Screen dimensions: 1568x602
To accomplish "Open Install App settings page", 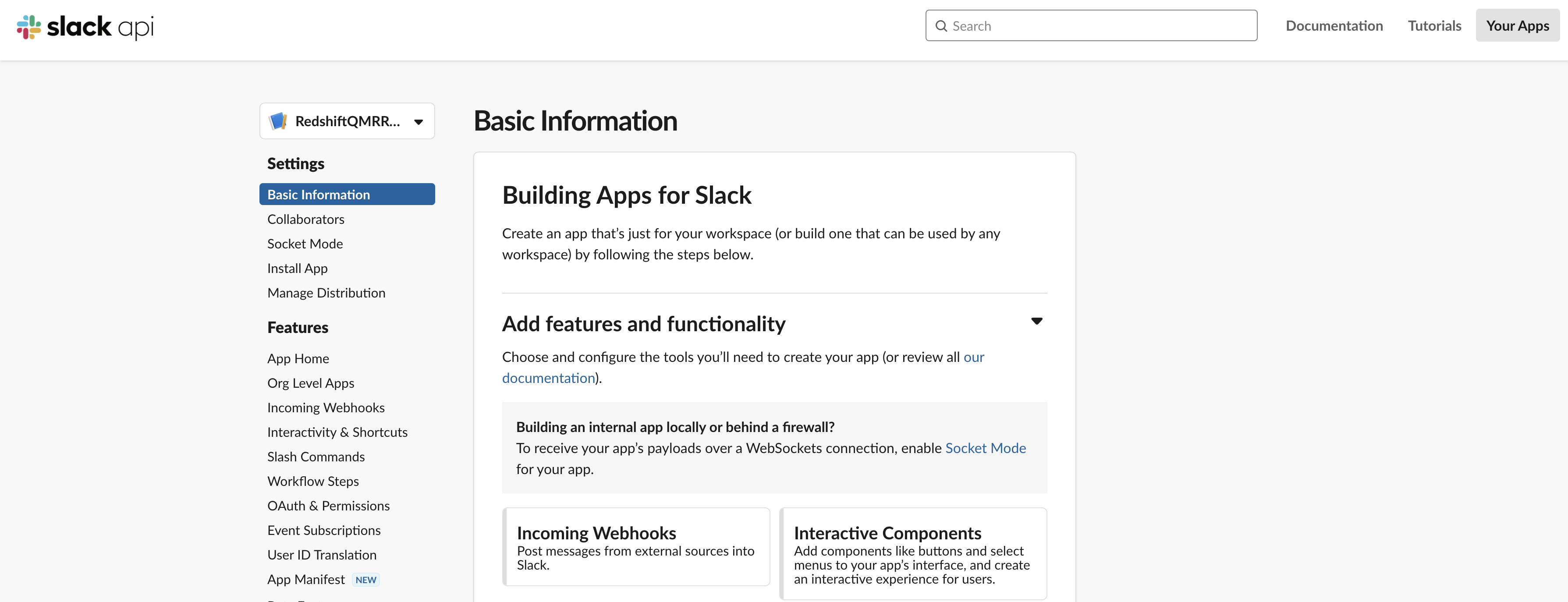I will [297, 269].
